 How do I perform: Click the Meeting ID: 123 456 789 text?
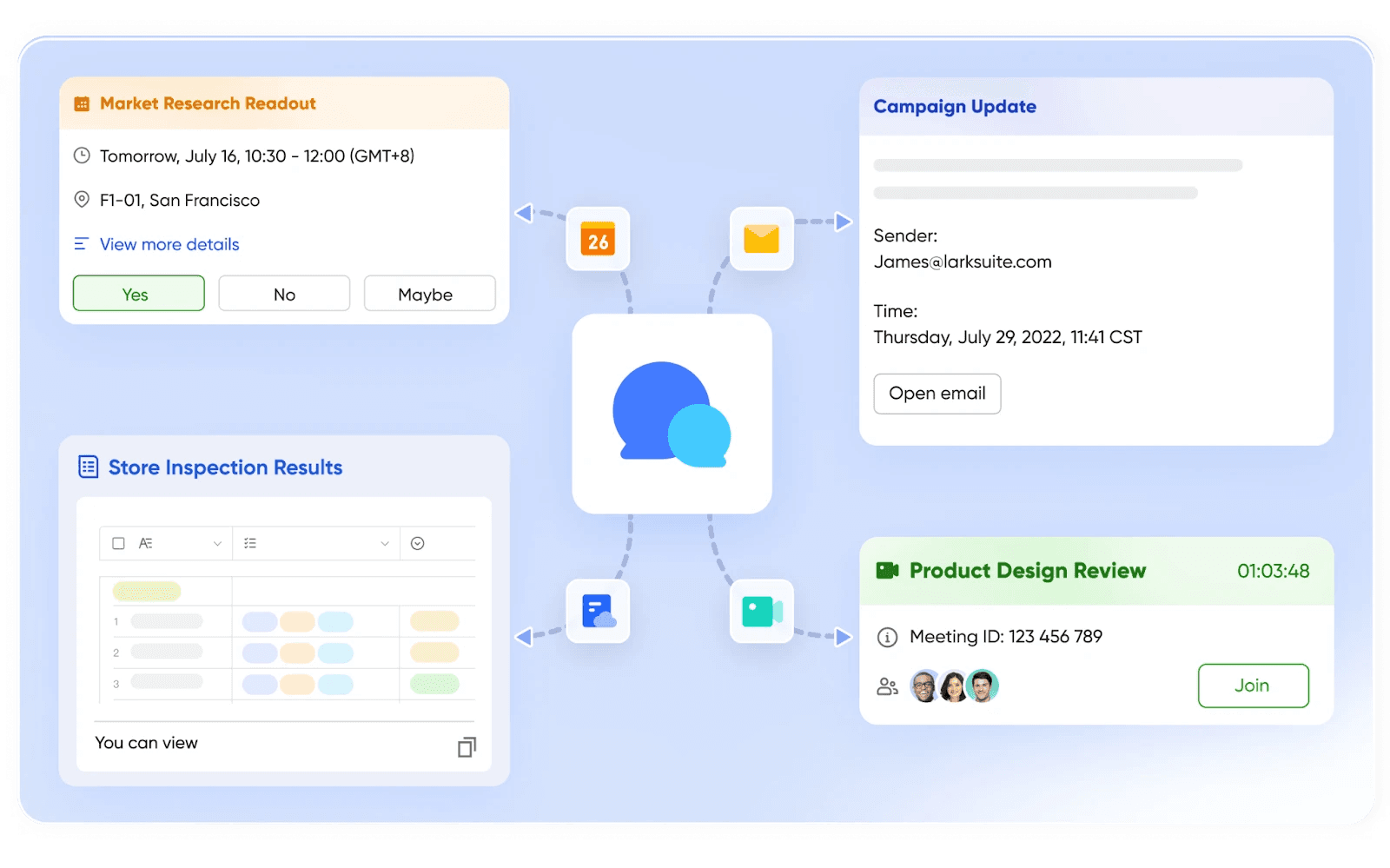click(1006, 637)
